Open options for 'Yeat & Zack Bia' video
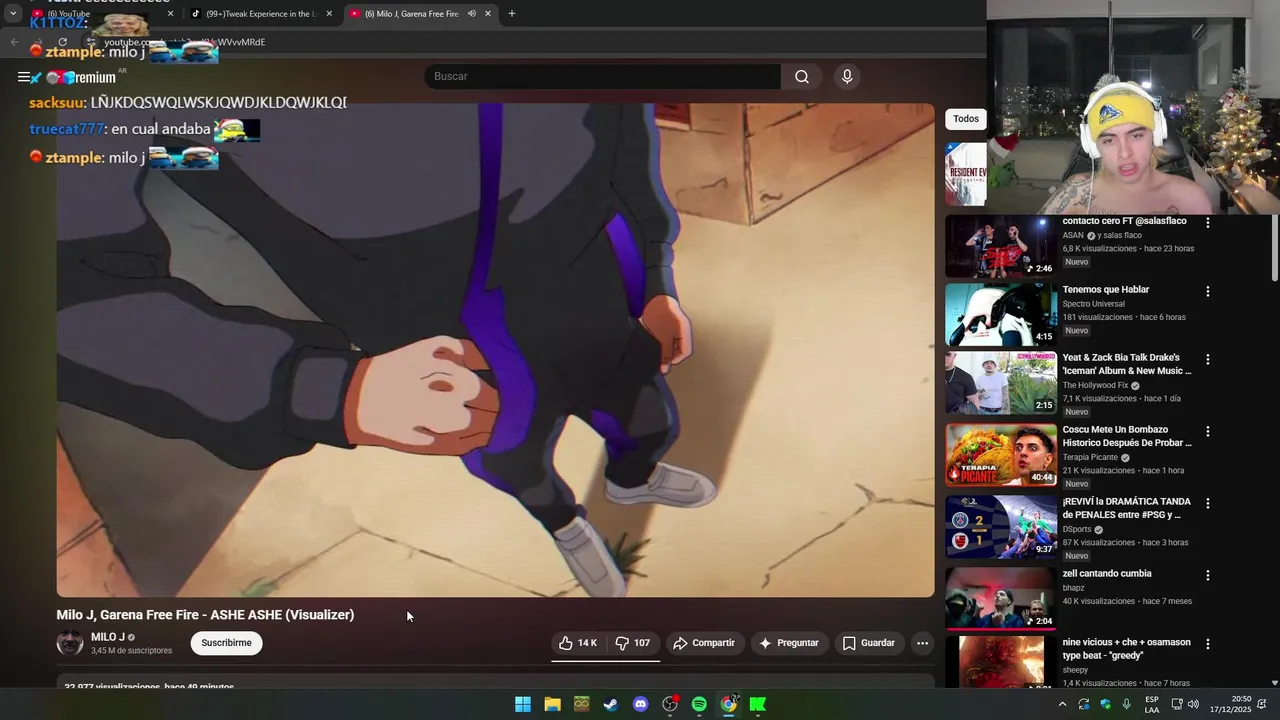 click(x=1208, y=360)
